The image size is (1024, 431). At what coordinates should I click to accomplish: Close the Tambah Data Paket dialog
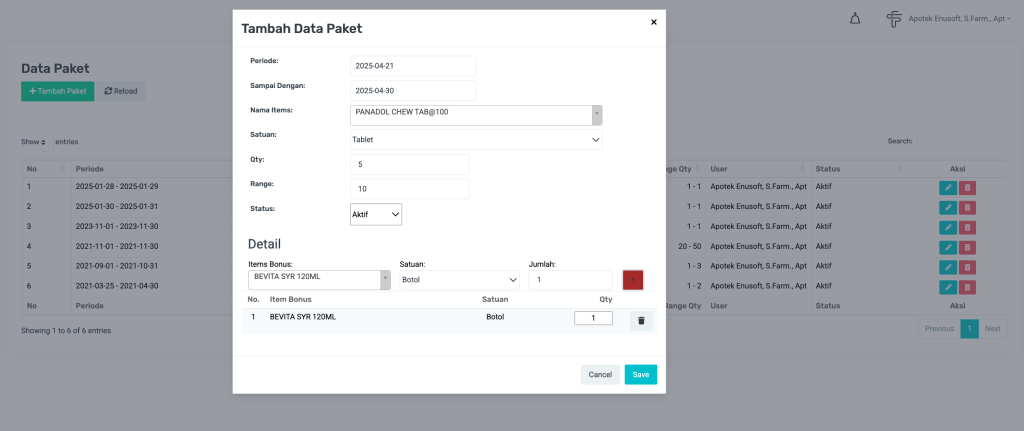coord(654,22)
